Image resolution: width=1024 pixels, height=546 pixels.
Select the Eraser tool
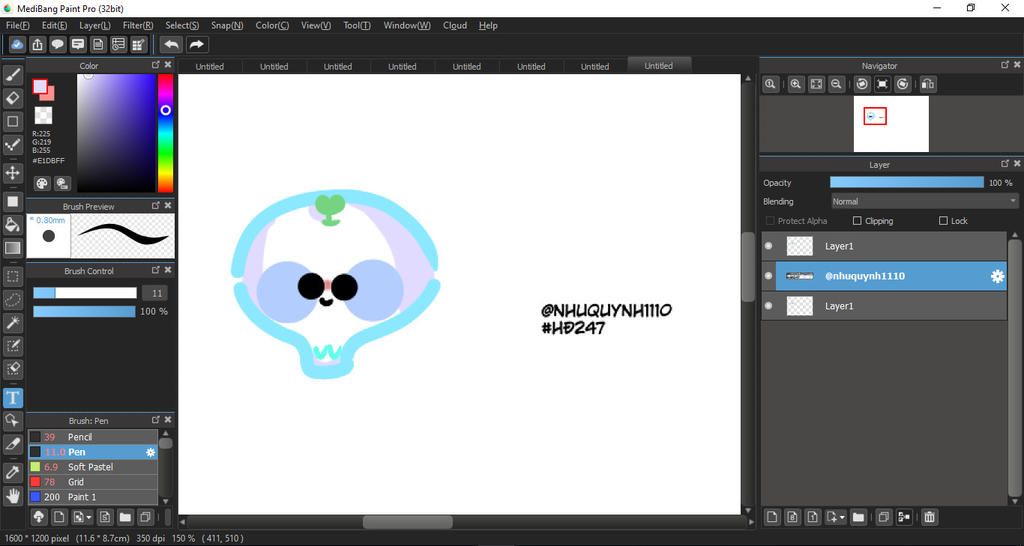(x=12, y=99)
